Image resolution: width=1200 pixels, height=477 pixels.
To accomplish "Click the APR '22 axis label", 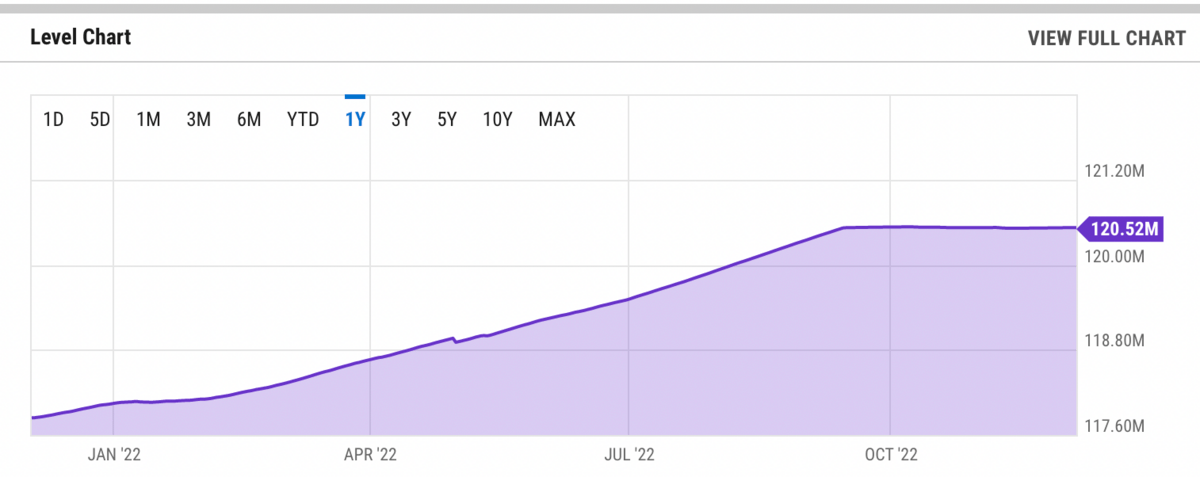I will tap(372, 455).
